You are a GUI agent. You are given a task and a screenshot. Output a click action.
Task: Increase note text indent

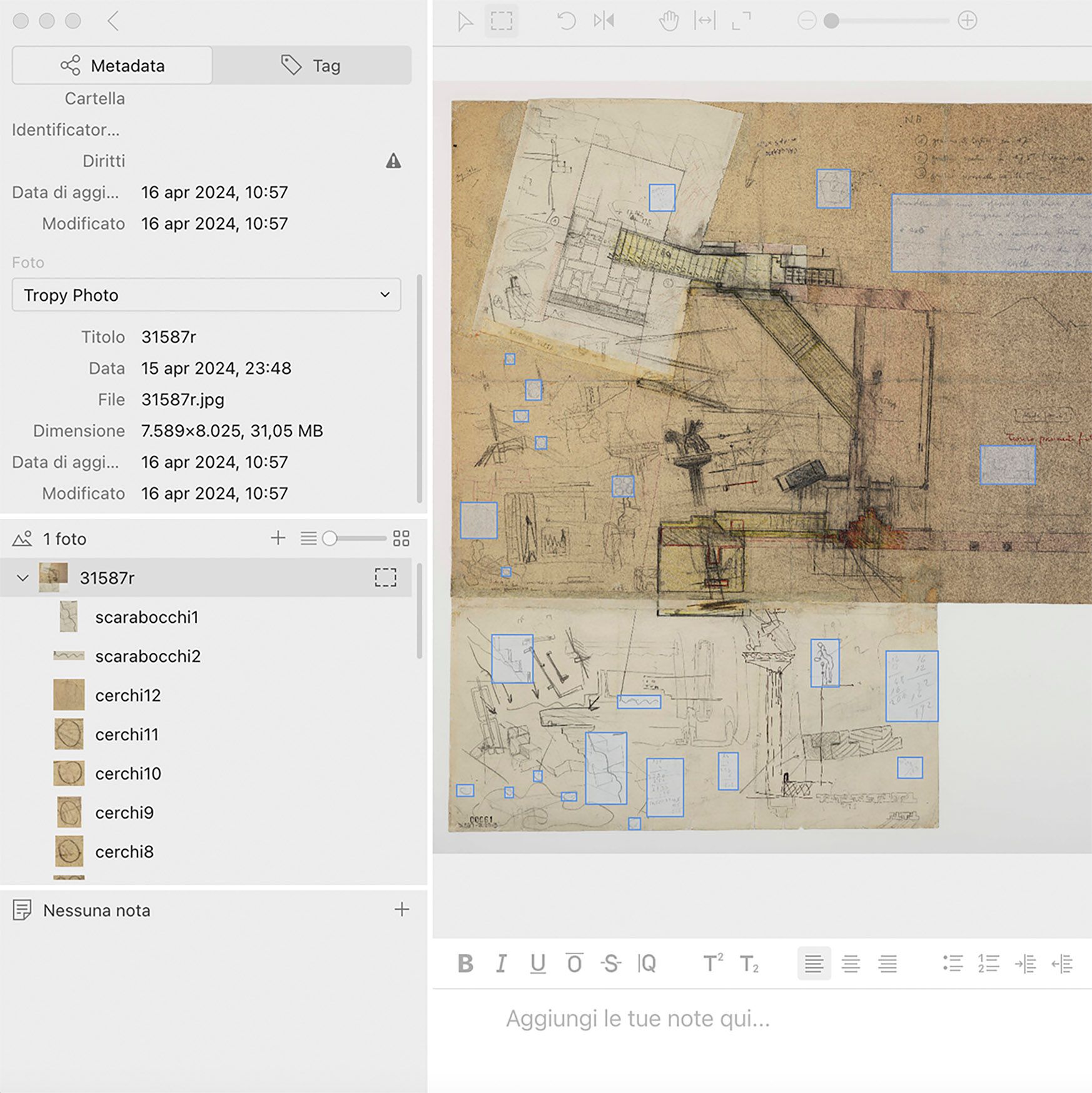point(1026,964)
